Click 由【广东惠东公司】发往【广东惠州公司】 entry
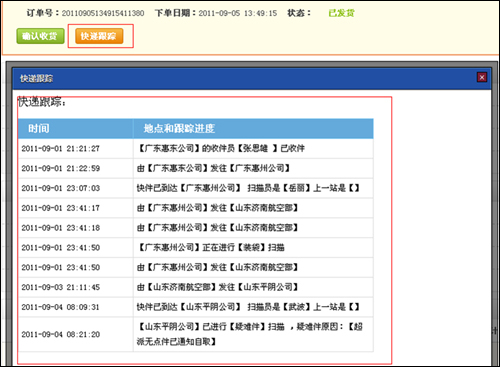The width and height of the screenshot is (500, 367). tap(213, 168)
